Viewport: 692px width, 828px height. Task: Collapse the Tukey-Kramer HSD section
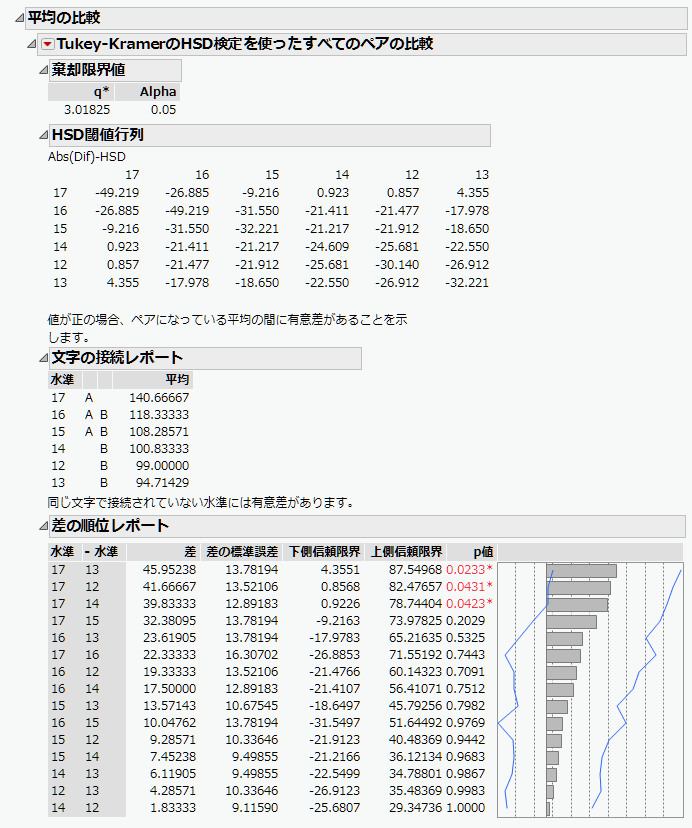(x=32, y=44)
